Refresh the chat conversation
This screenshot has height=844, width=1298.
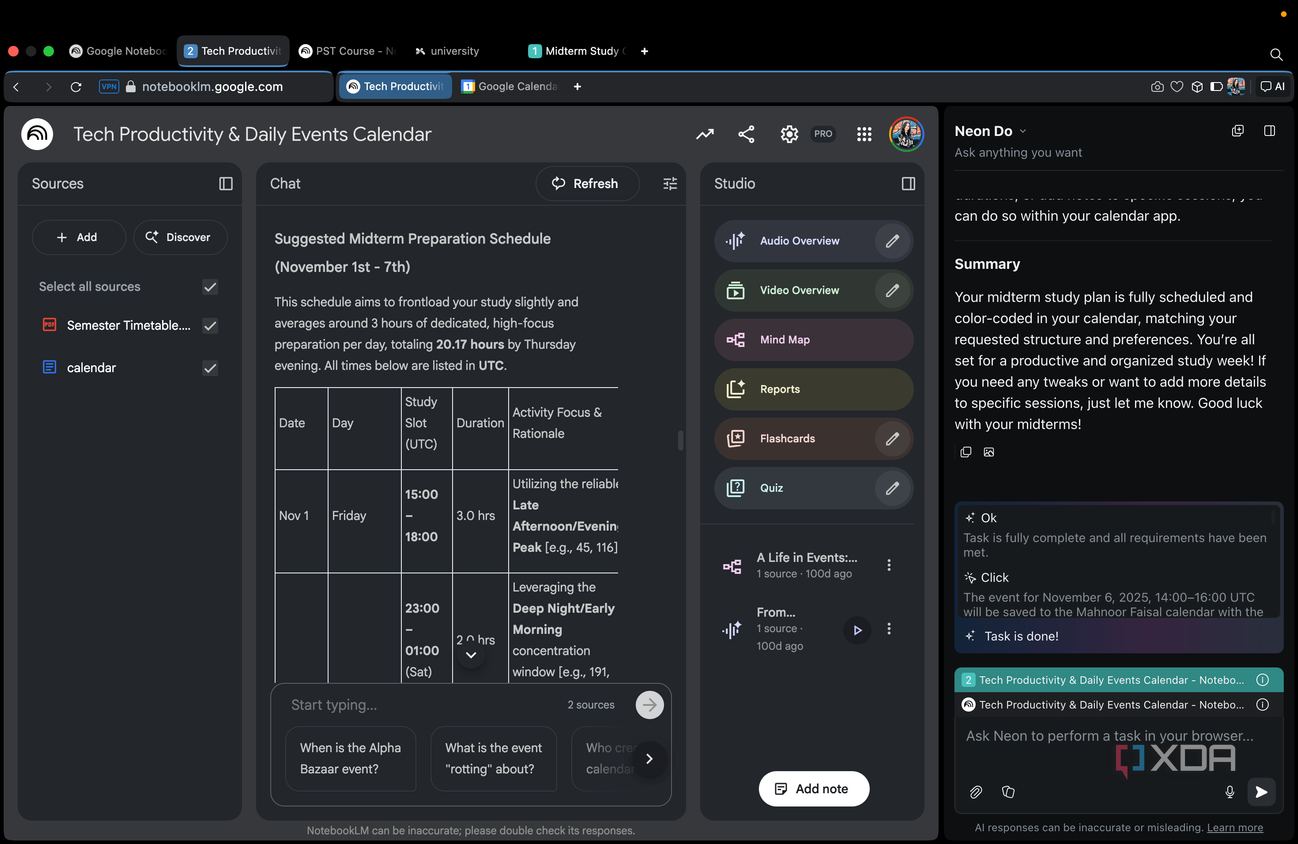pos(586,184)
